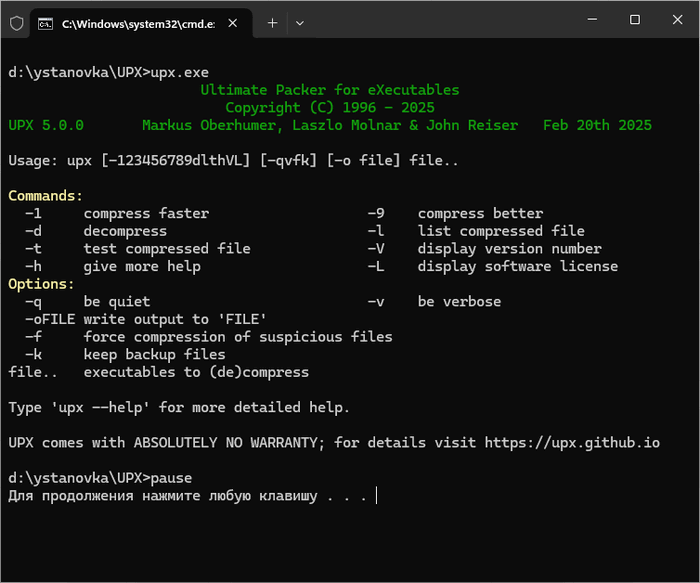Click 'ABSOLUTELY NO WARRANTY' text
Viewport: 700px width, 583px height.
[225, 443]
